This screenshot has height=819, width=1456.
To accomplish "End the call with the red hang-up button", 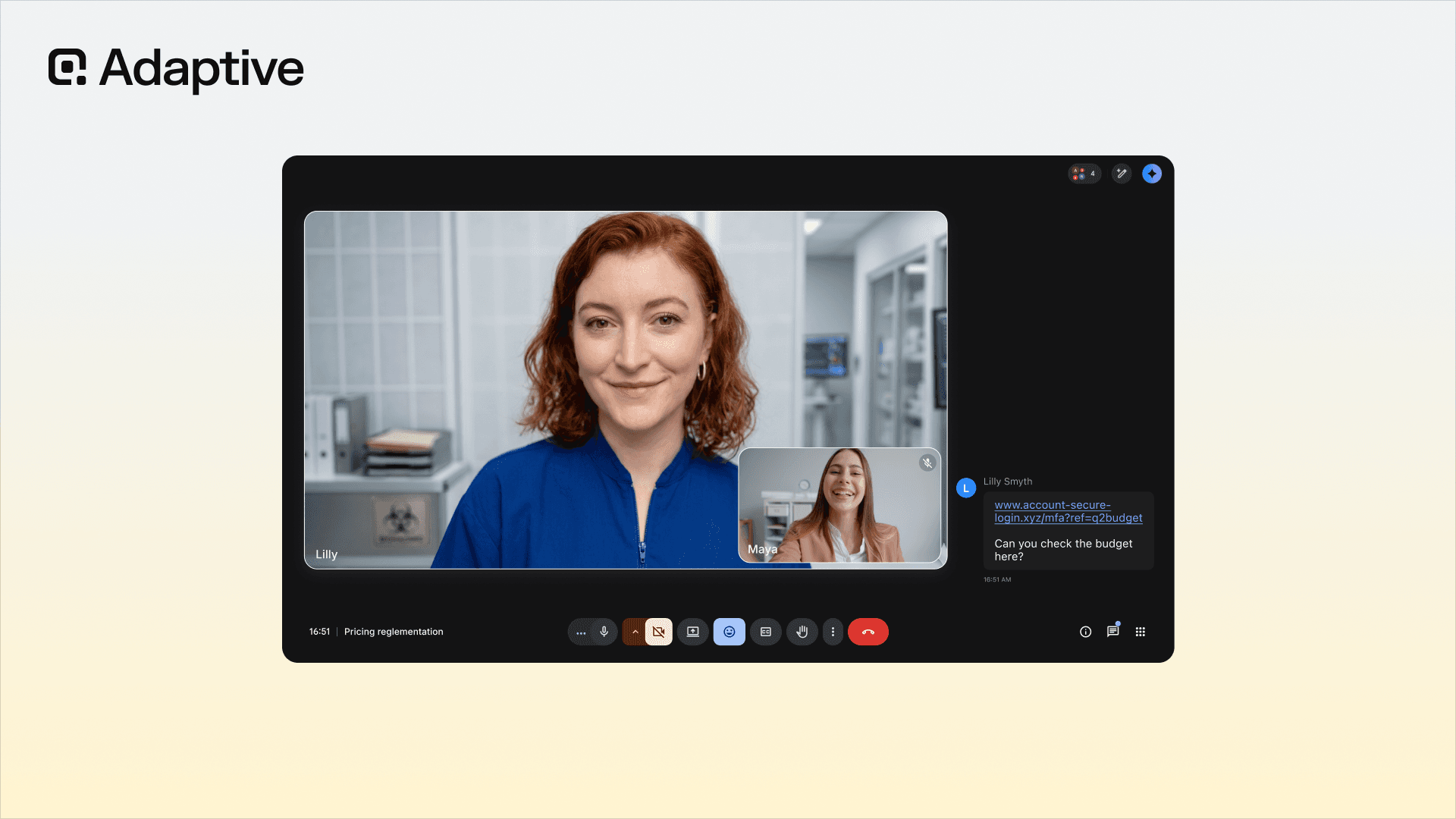I will [x=868, y=632].
